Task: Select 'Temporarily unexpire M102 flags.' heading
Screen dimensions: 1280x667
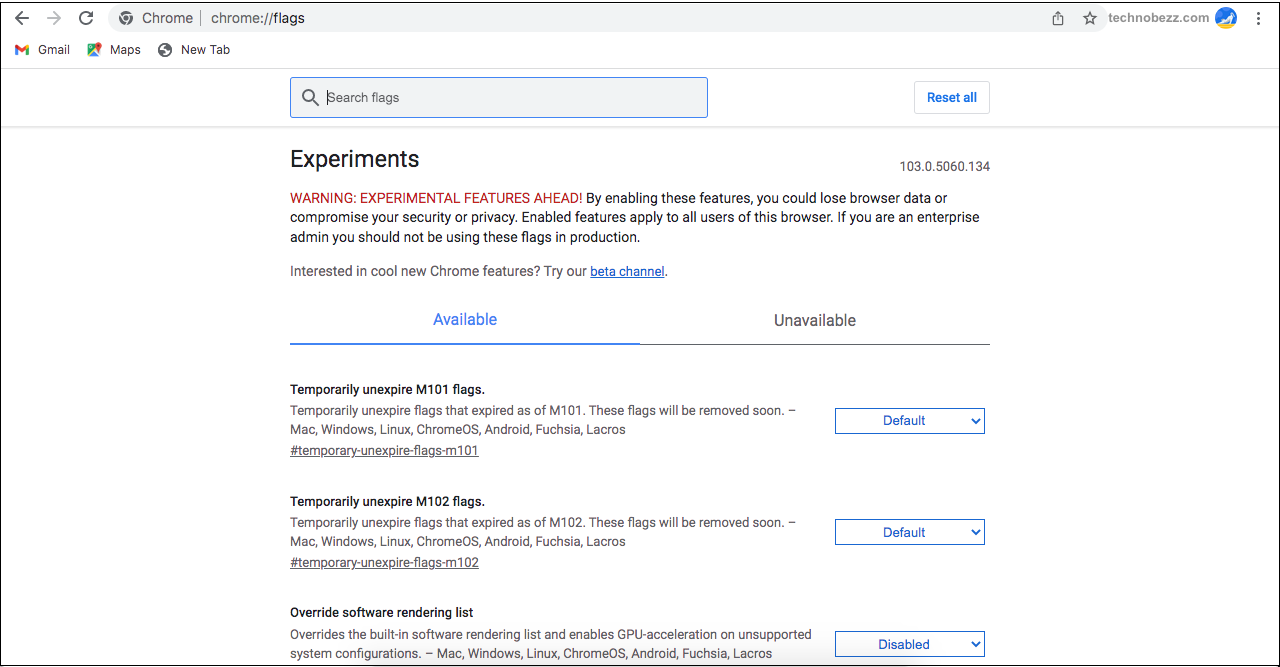Action: [x=387, y=502]
